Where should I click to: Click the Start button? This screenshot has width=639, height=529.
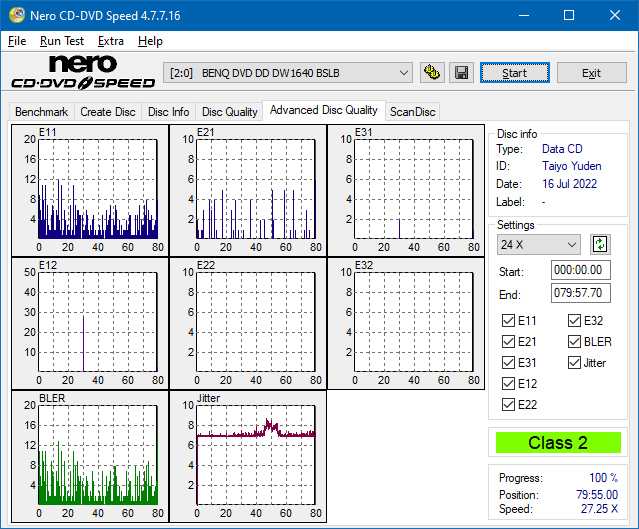point(515,73)
